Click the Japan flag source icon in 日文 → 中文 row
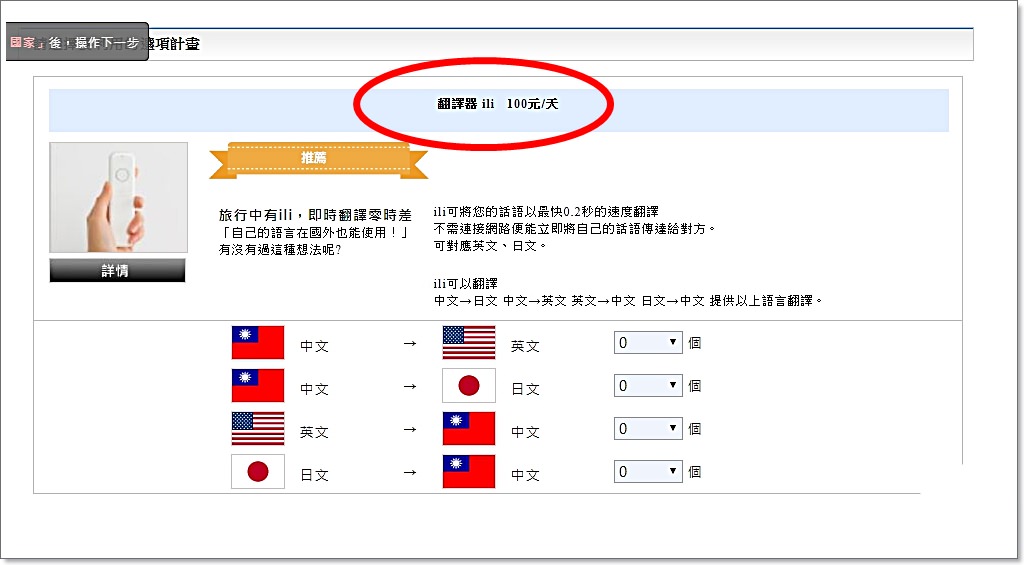This screenshot has height=565, width=1024. (x=258, y=472)
